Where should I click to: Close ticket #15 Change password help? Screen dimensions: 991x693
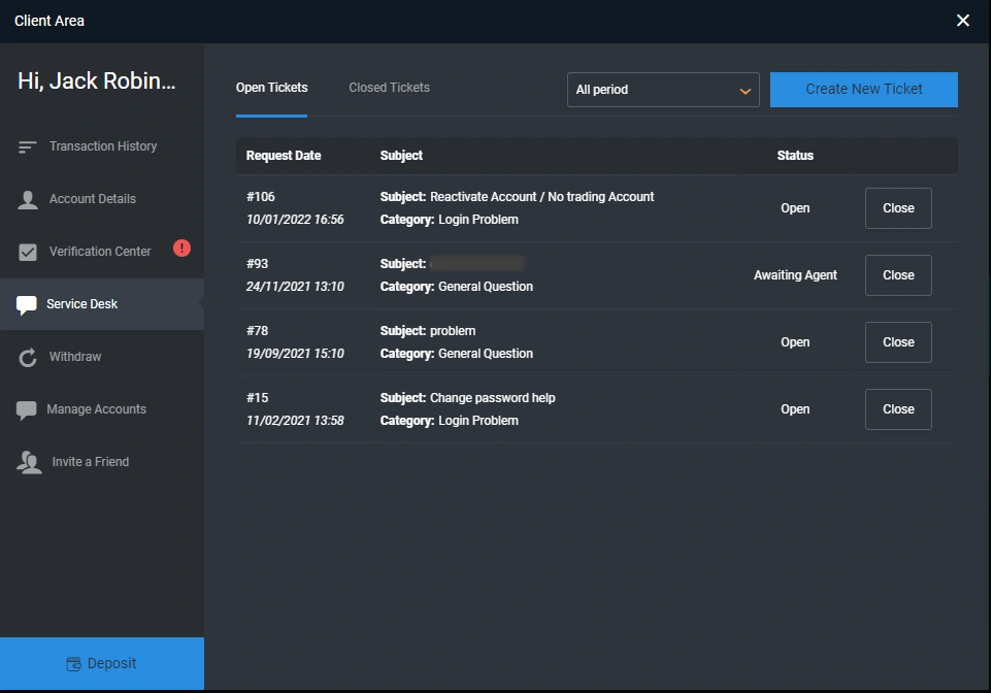pyautogui.click(x=898, y=409)
